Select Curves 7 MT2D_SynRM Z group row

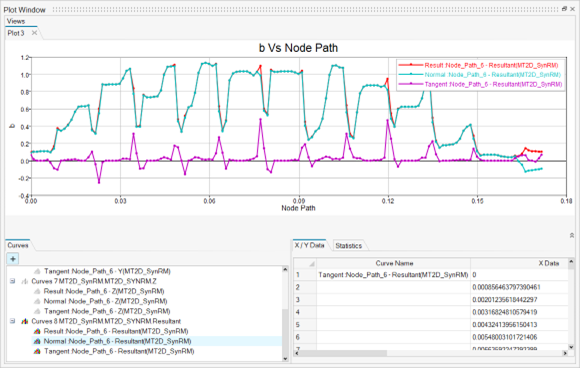pyautogui.click(x=94, y=281)
